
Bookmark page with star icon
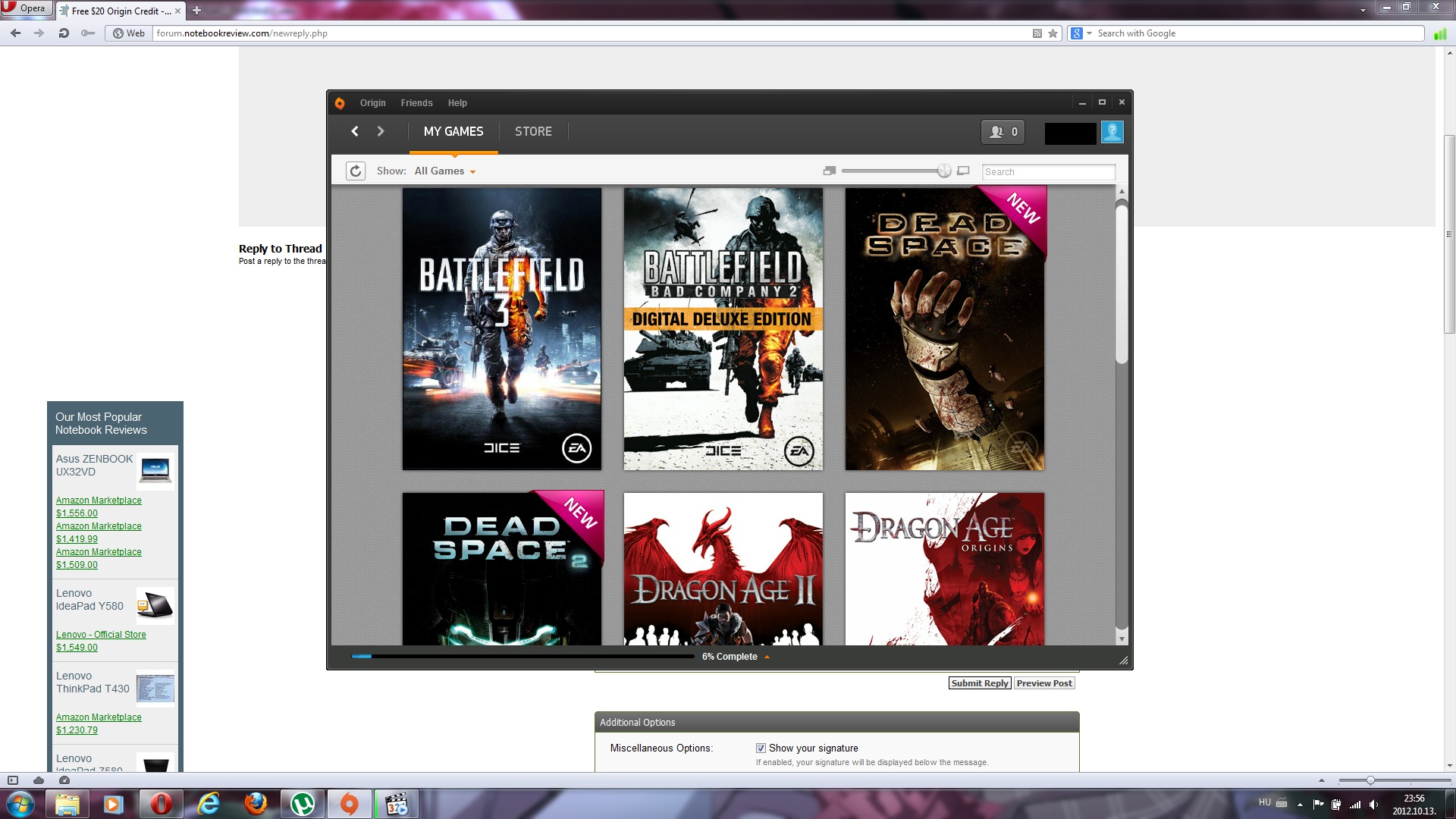pos(1053,33)
